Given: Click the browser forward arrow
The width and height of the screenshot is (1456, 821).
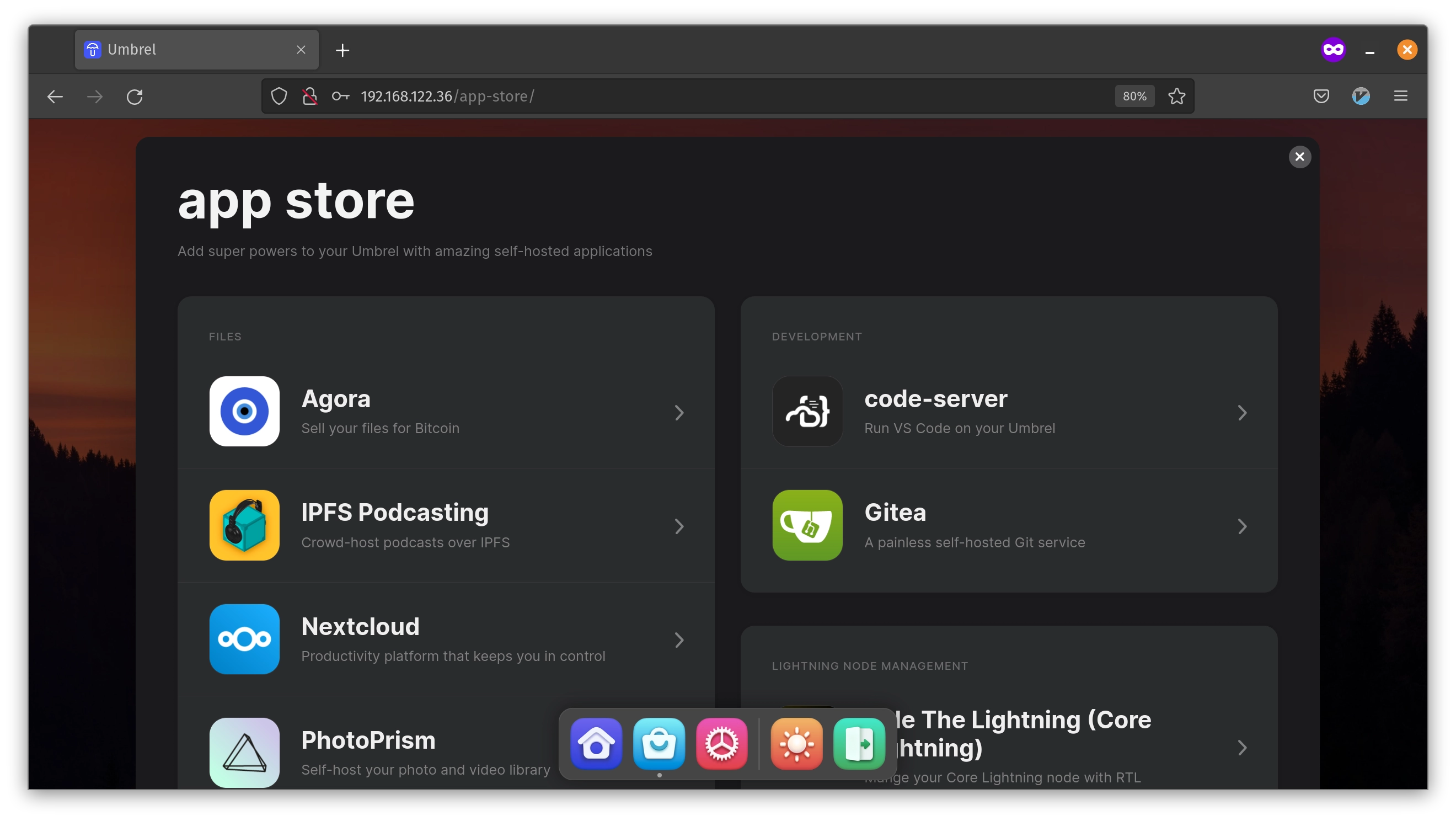Looking at the screenshot, I should tap(95, 97).
